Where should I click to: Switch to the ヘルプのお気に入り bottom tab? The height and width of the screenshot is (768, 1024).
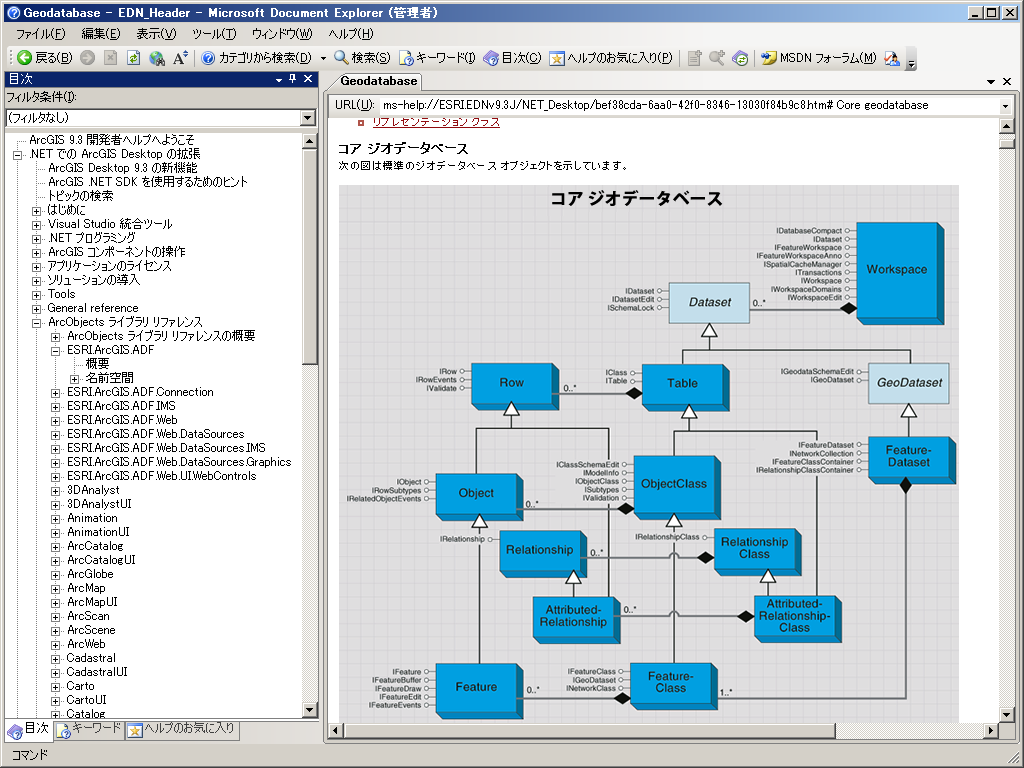point(182,729)
